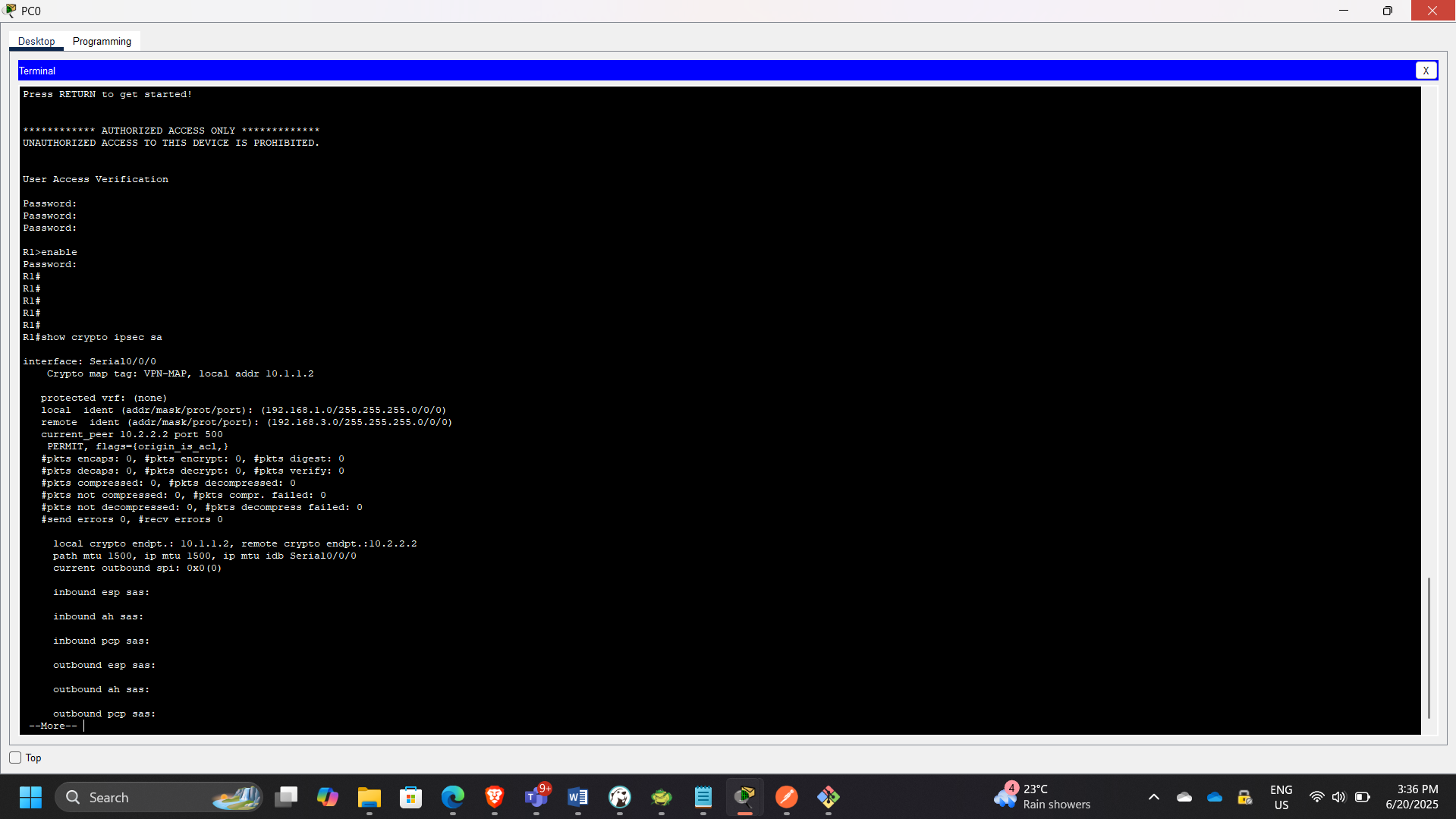The height and width of the screenshot is (819, 1456).
Task: Open the volume control slider
Action: [1339, 797]
